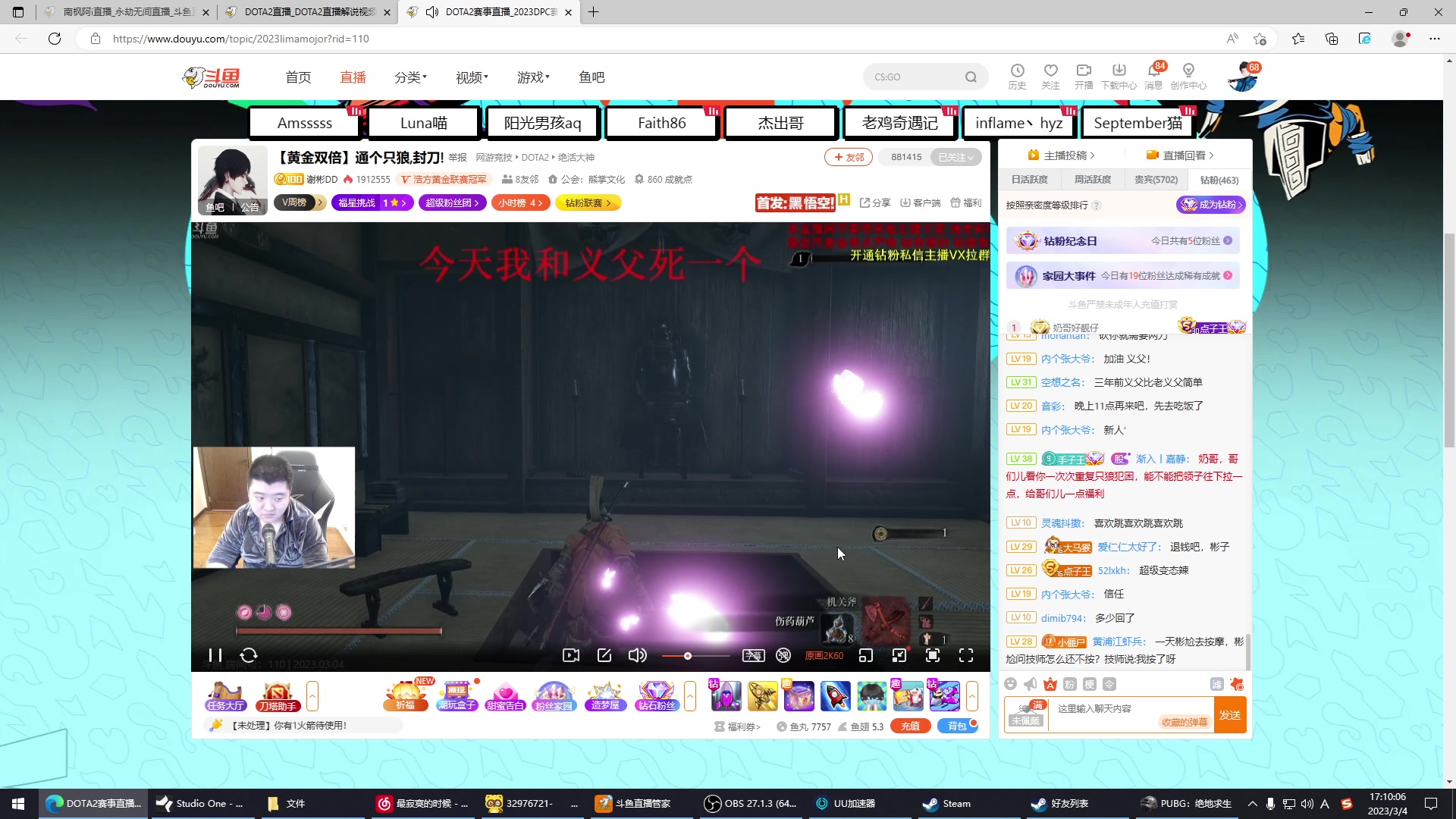Open 甜蜜告白 sweet confession activity
This screenshot has height=819, width=1456.
point(505,696)
